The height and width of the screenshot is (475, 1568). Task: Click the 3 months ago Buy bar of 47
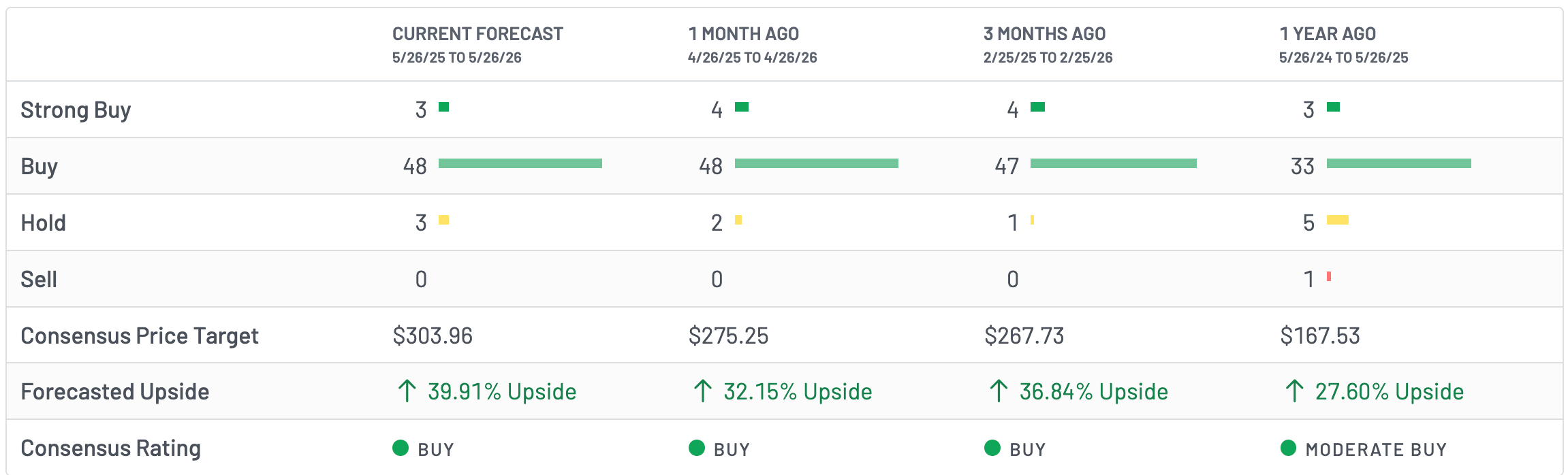(x=1114, y=163)
